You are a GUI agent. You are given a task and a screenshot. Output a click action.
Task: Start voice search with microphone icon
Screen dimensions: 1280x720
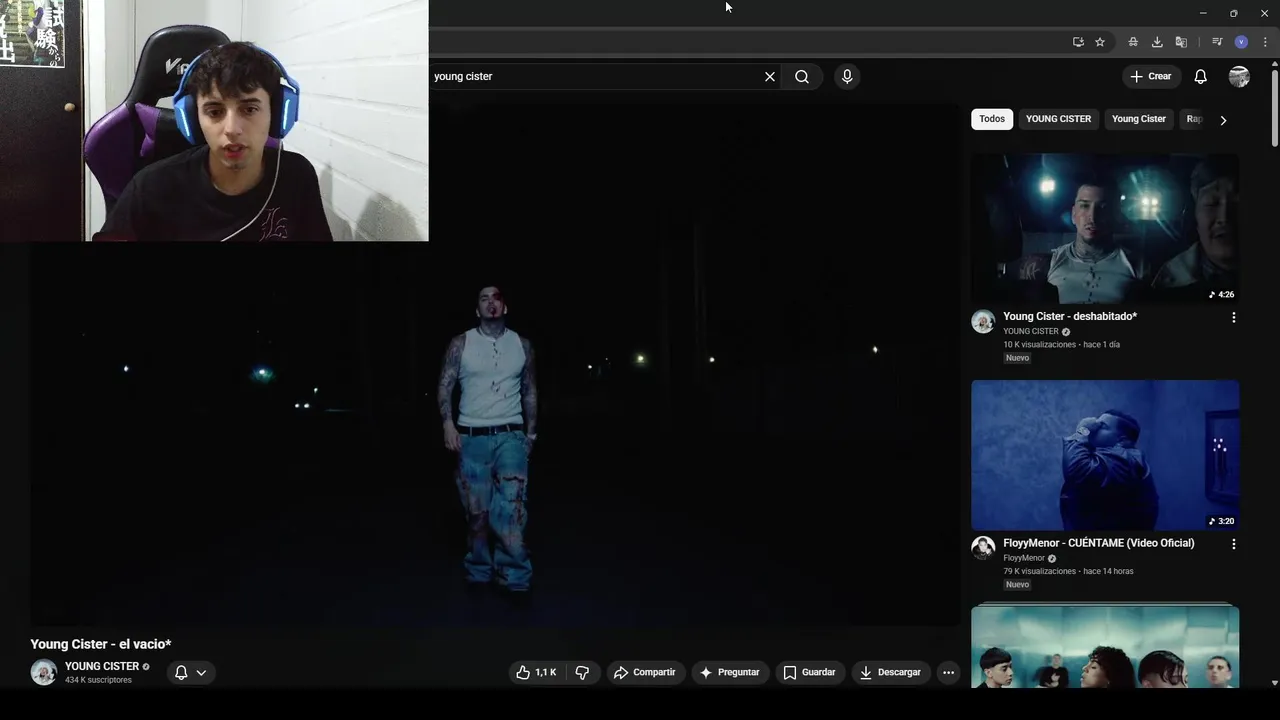coord(847,76)
